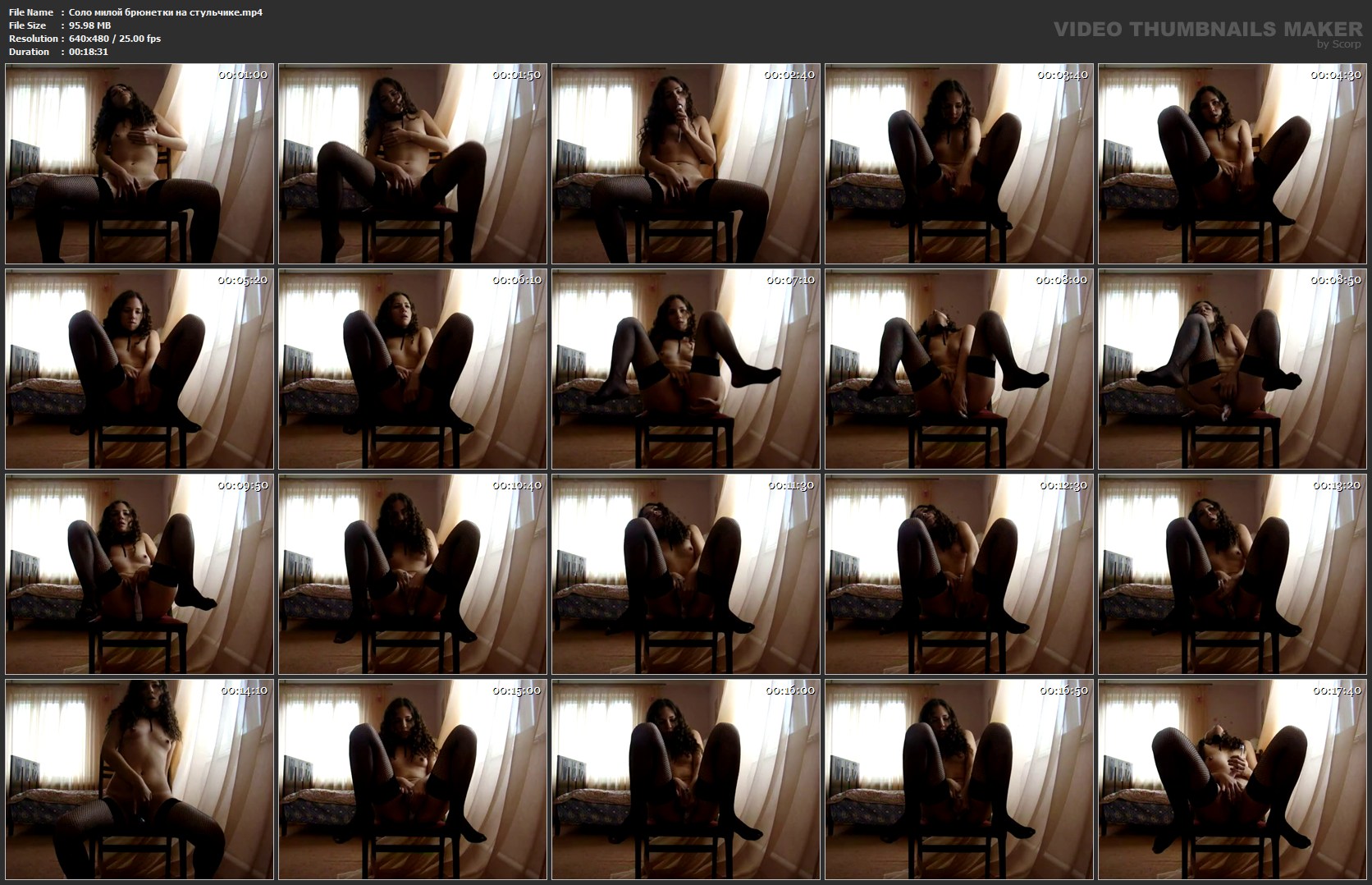This screenshot has height=885, width=1372.
Task: Click the frame timestamped 00:16:00
Action: (685, 779)
